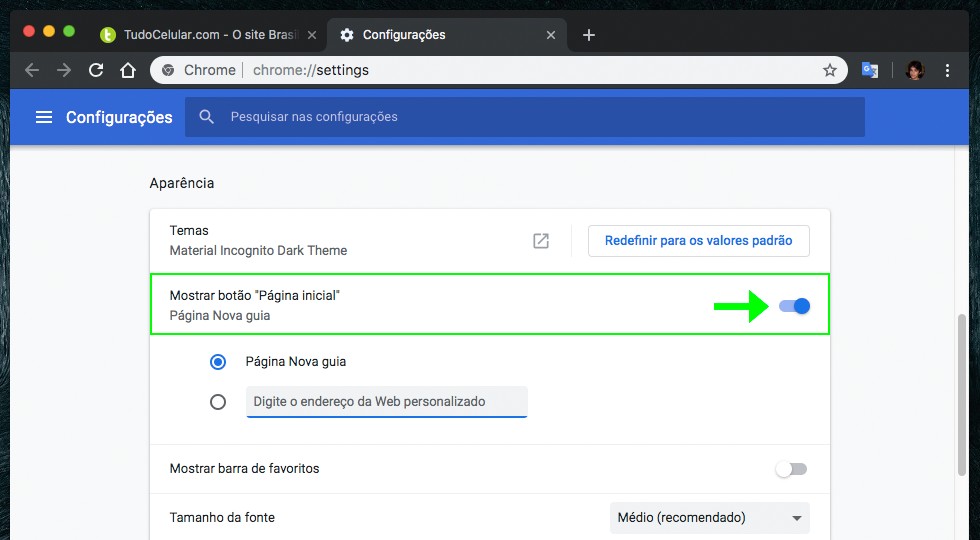Viewport: 980px width, 540px height.
Task: Click Redefinir para os valores padrão
Action: [698, 241]
